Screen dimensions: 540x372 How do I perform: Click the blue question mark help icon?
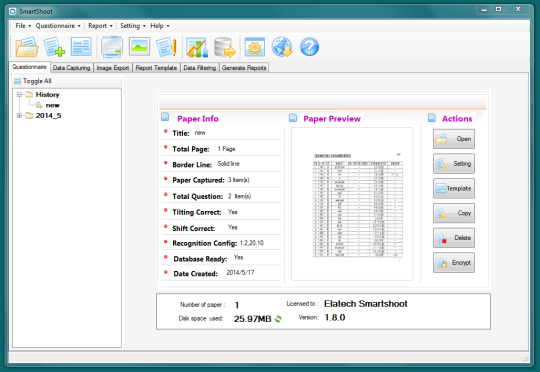(309, 47)
